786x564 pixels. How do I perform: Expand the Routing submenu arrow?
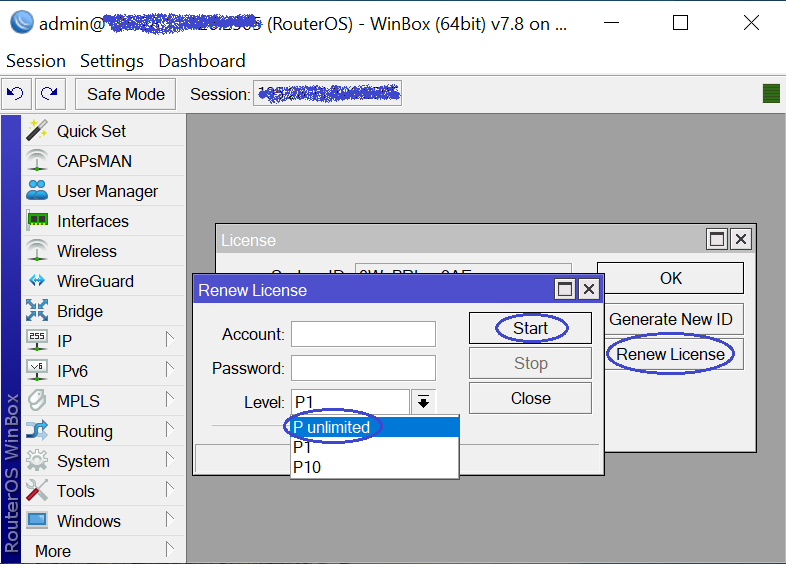pos(170,430)
